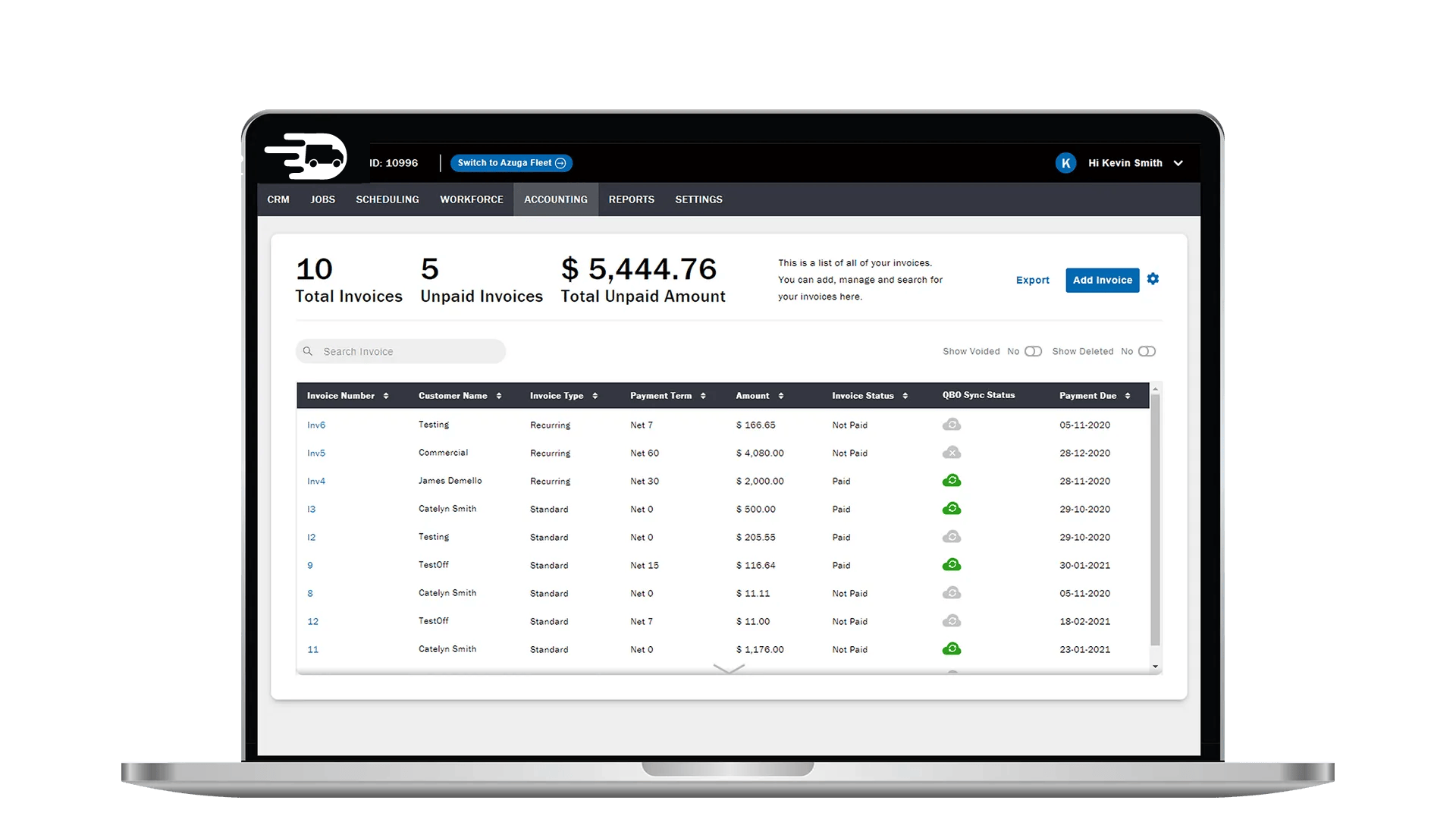Click the green QBO sync icon for Inv4
Image resolution: width=1456 pixels, height=819 pixels.
952,481
